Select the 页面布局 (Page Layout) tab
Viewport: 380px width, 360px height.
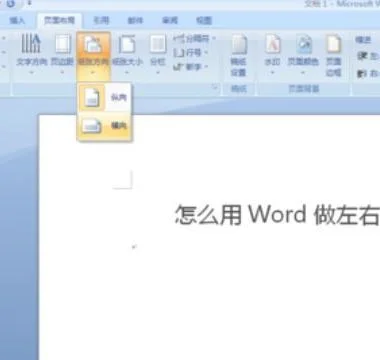coord(59,20)
